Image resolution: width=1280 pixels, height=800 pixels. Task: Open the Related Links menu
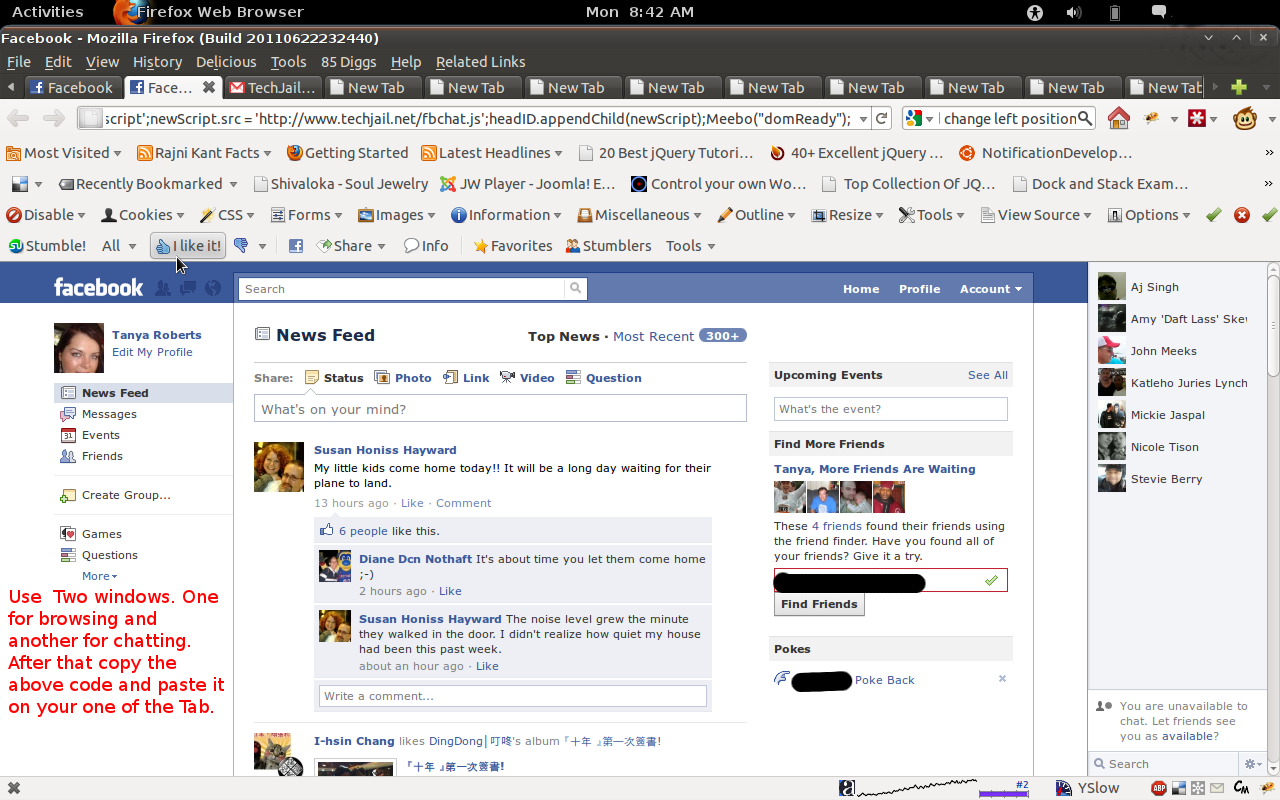click(x=480, y=62)
